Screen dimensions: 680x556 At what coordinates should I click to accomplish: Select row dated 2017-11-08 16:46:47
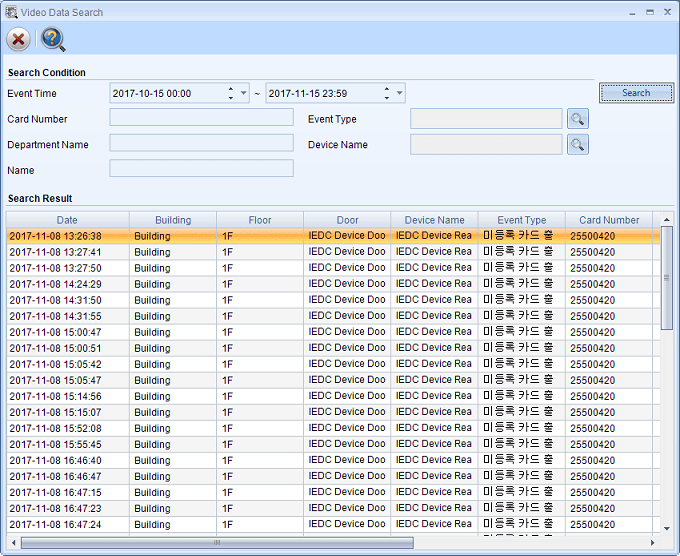point(333,477)
